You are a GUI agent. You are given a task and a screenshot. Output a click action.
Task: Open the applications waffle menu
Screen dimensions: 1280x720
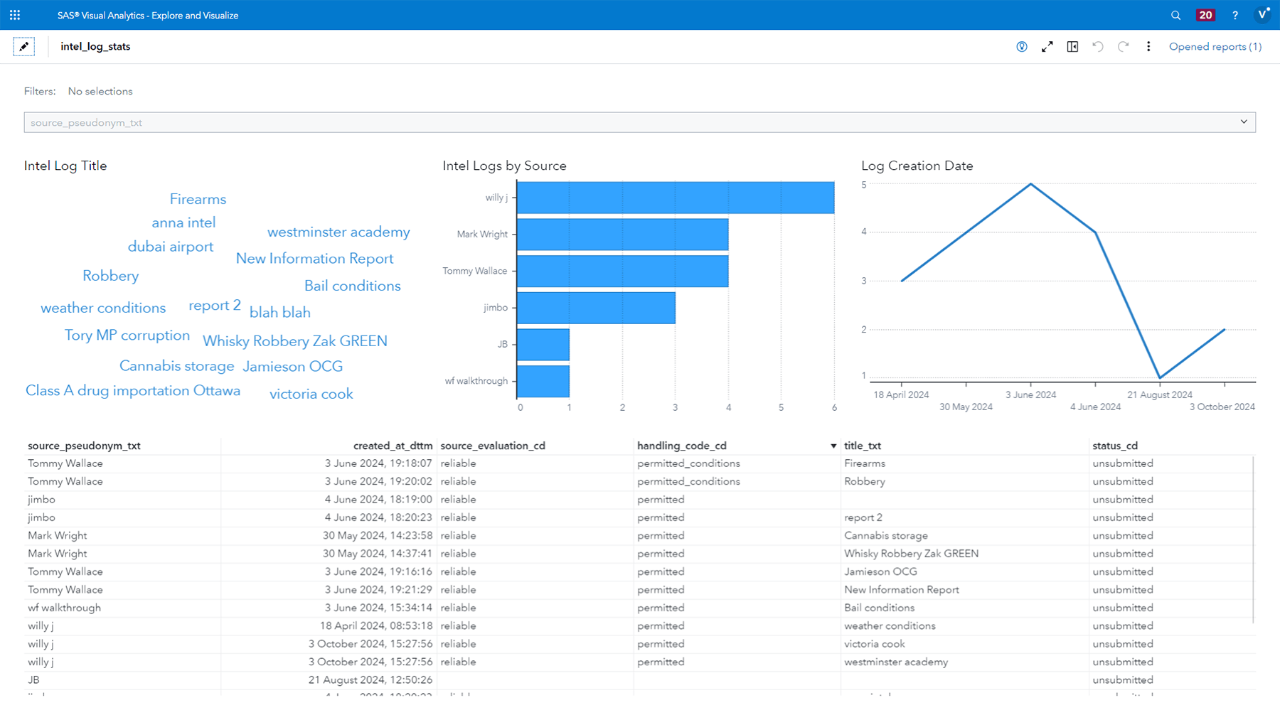(x=14, y=14)
